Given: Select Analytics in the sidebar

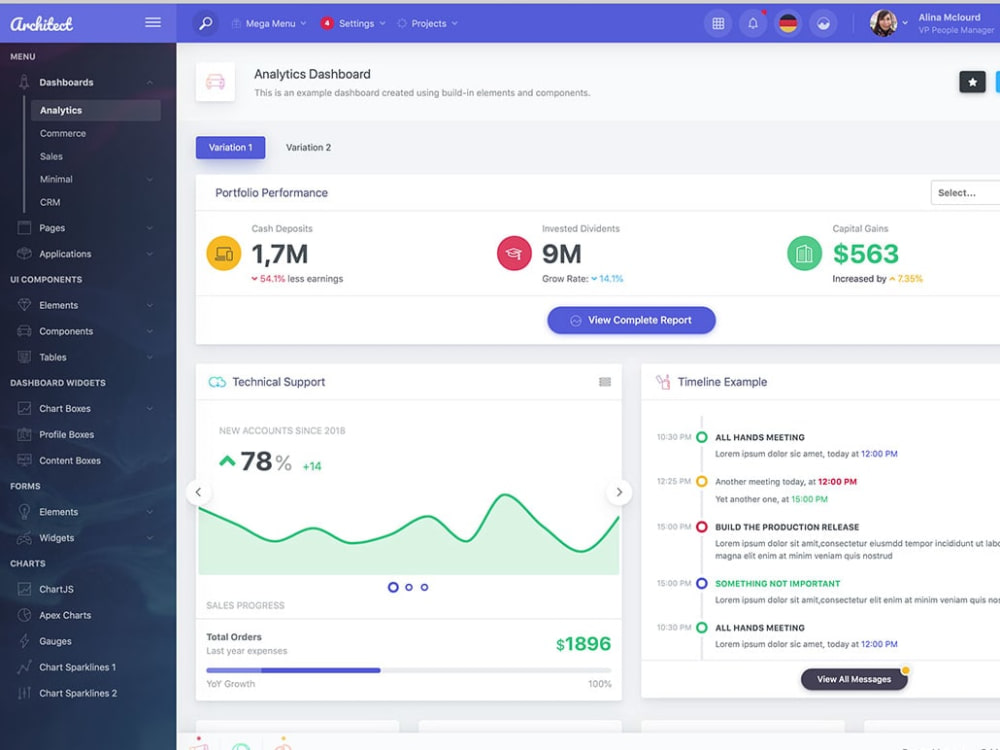Looking at the screenshot, I should click(x=96, y=110).
